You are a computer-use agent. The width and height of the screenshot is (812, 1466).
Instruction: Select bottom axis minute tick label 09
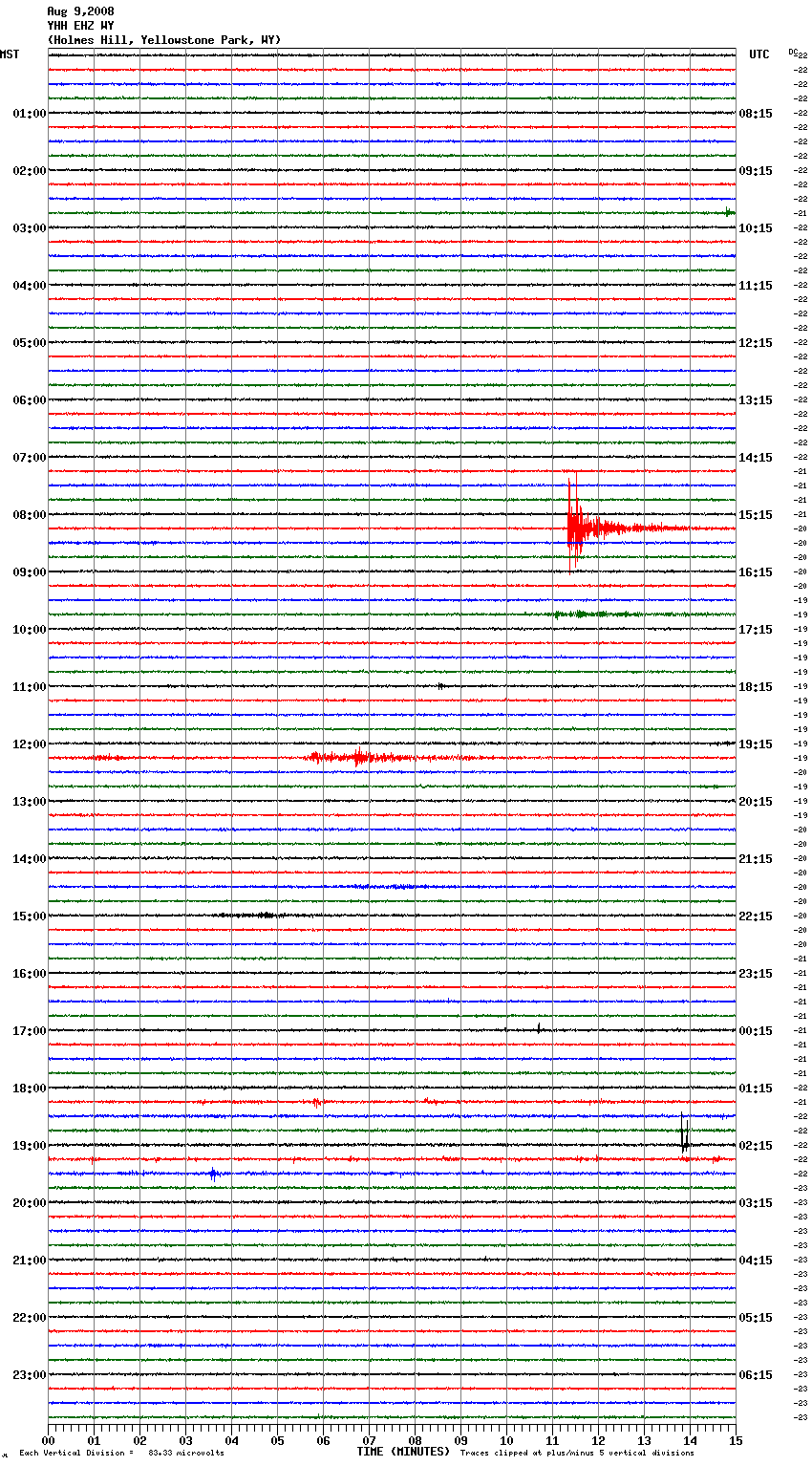click(x=460, y=1441)
